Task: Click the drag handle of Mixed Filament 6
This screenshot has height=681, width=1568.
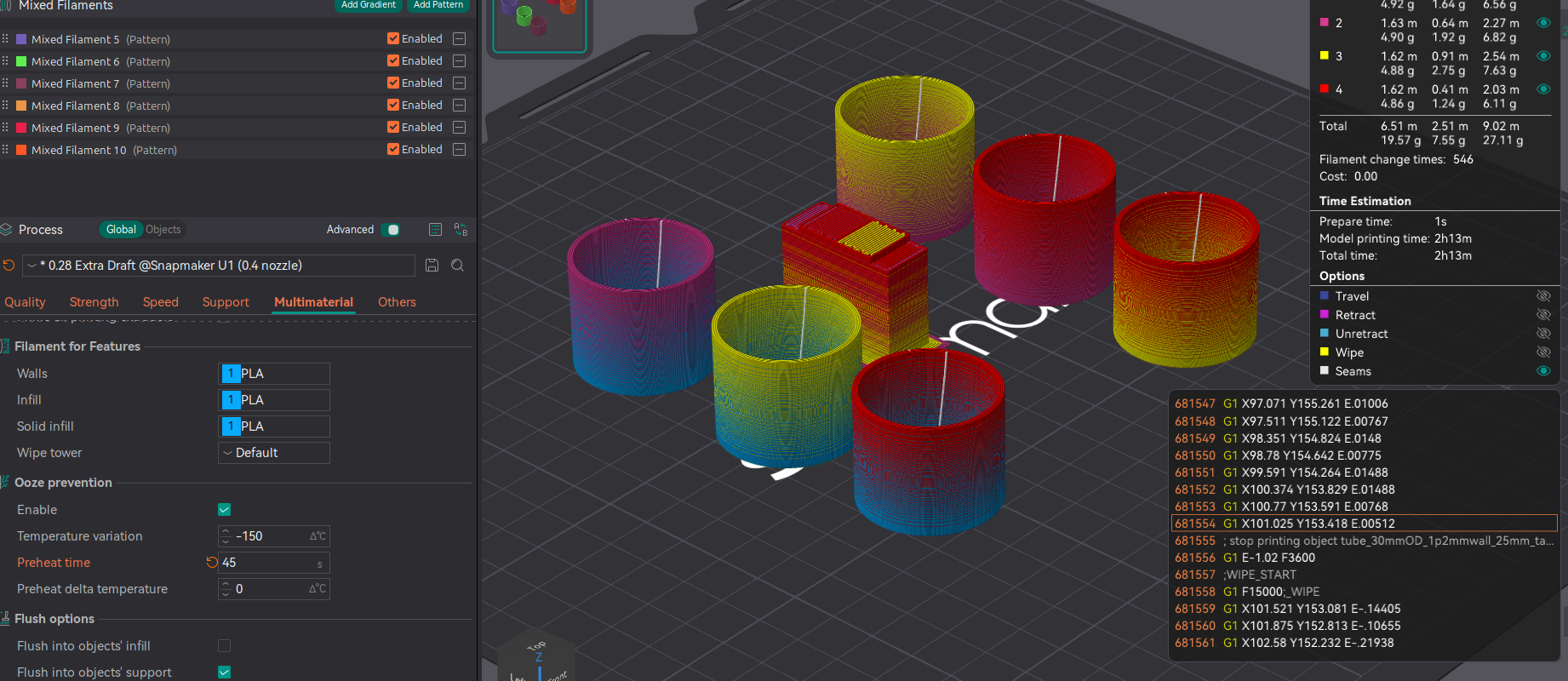Action: [x=5, y=61]
